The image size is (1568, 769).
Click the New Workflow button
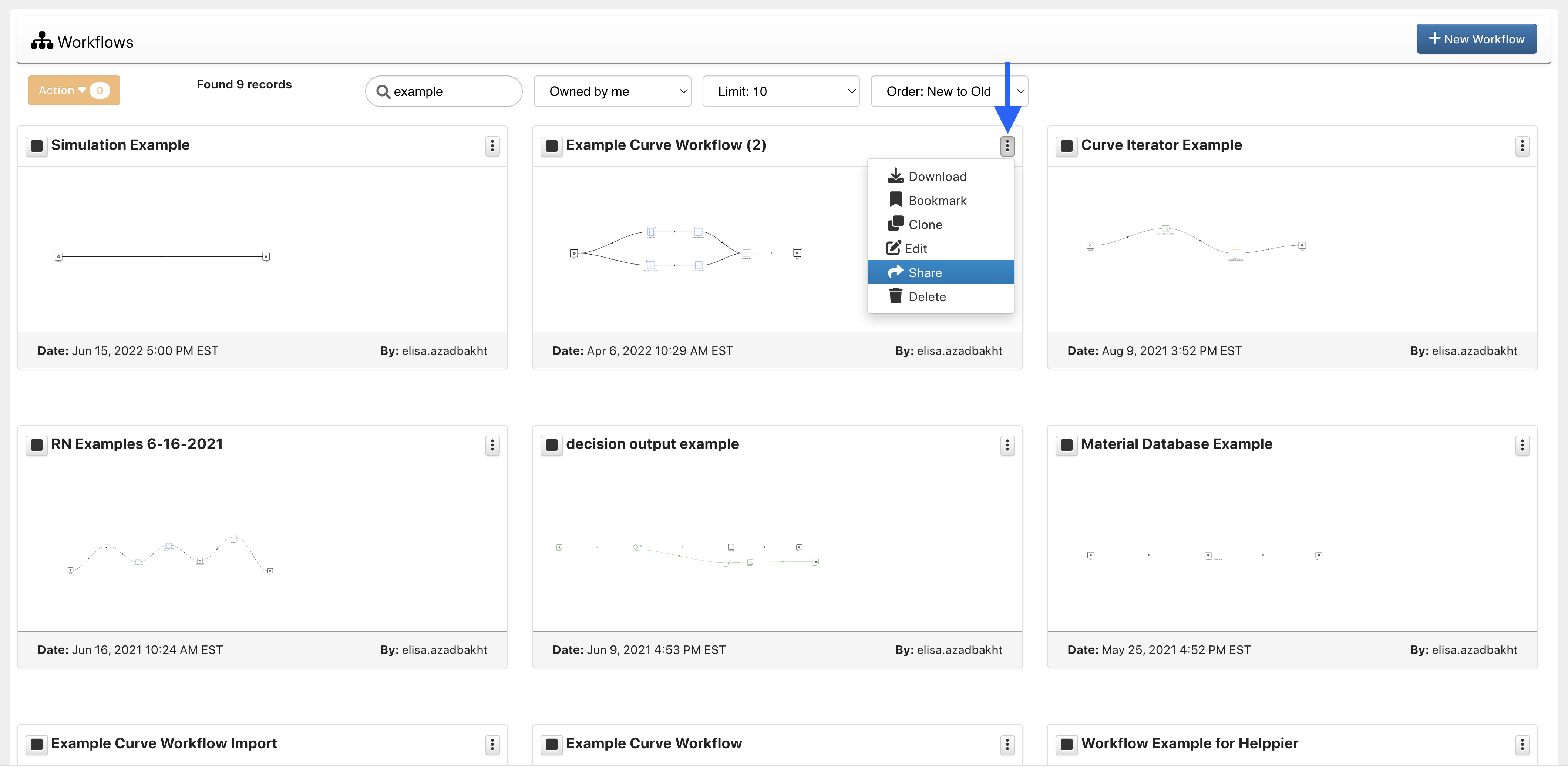pyautogui.click(x=1476, y=39)
